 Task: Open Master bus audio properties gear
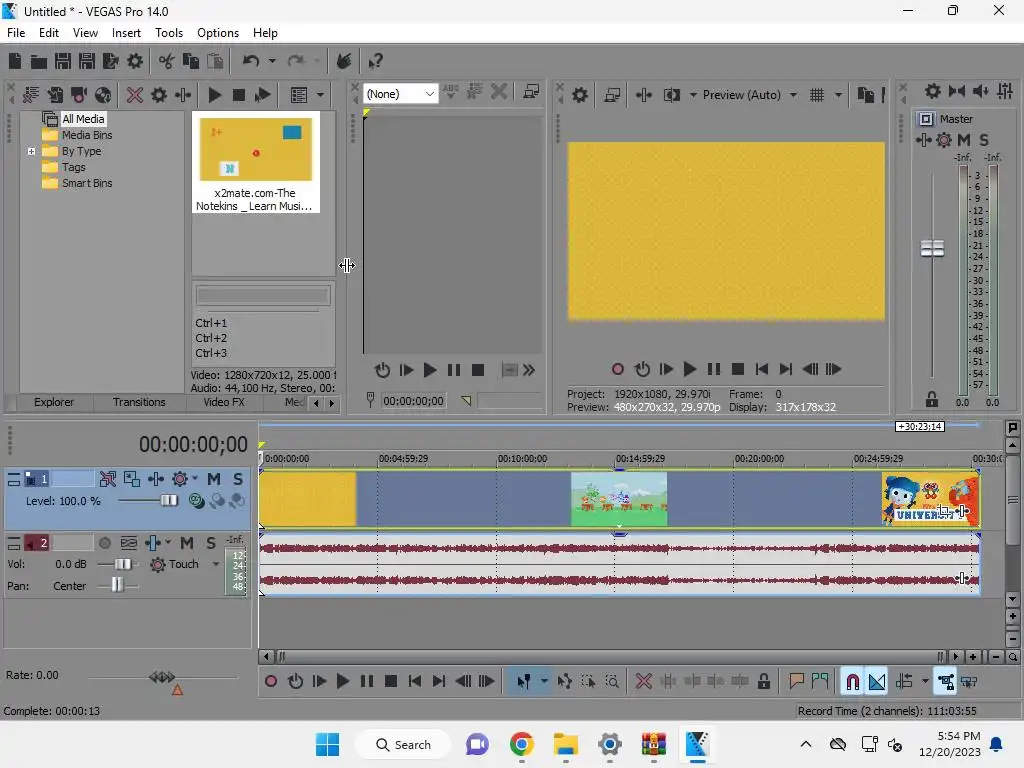coord(933,91)
